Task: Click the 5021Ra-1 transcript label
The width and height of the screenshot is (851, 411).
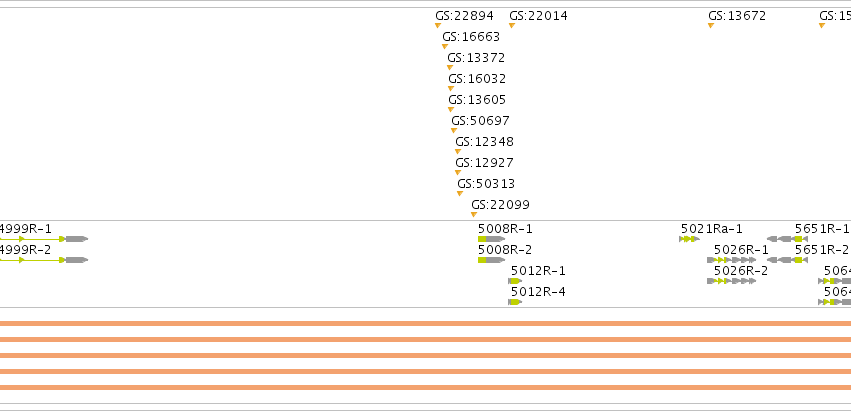Action: [x=712, y=229]
